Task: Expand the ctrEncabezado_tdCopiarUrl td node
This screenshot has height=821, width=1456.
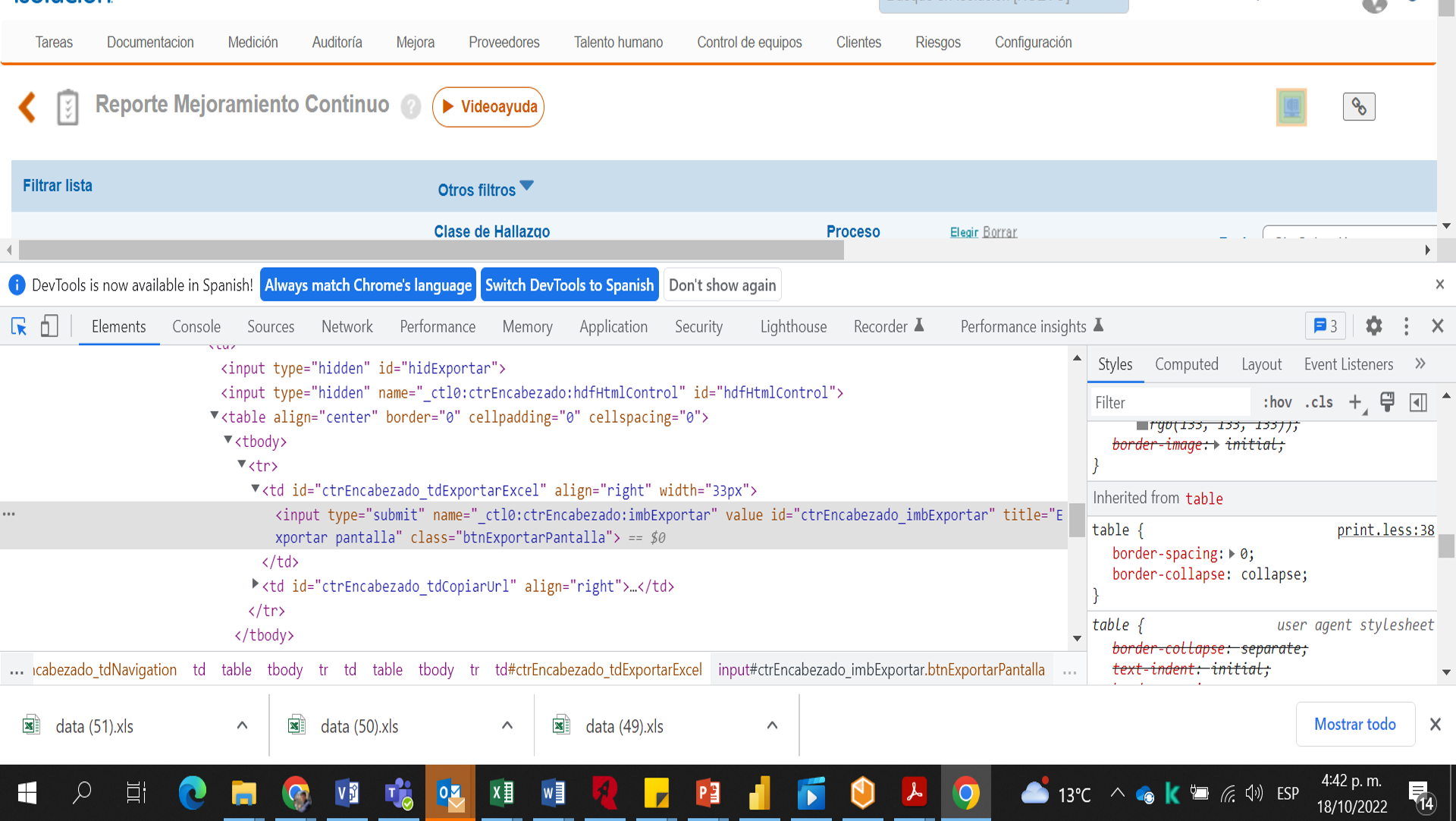Action: (x=256, y=584)
